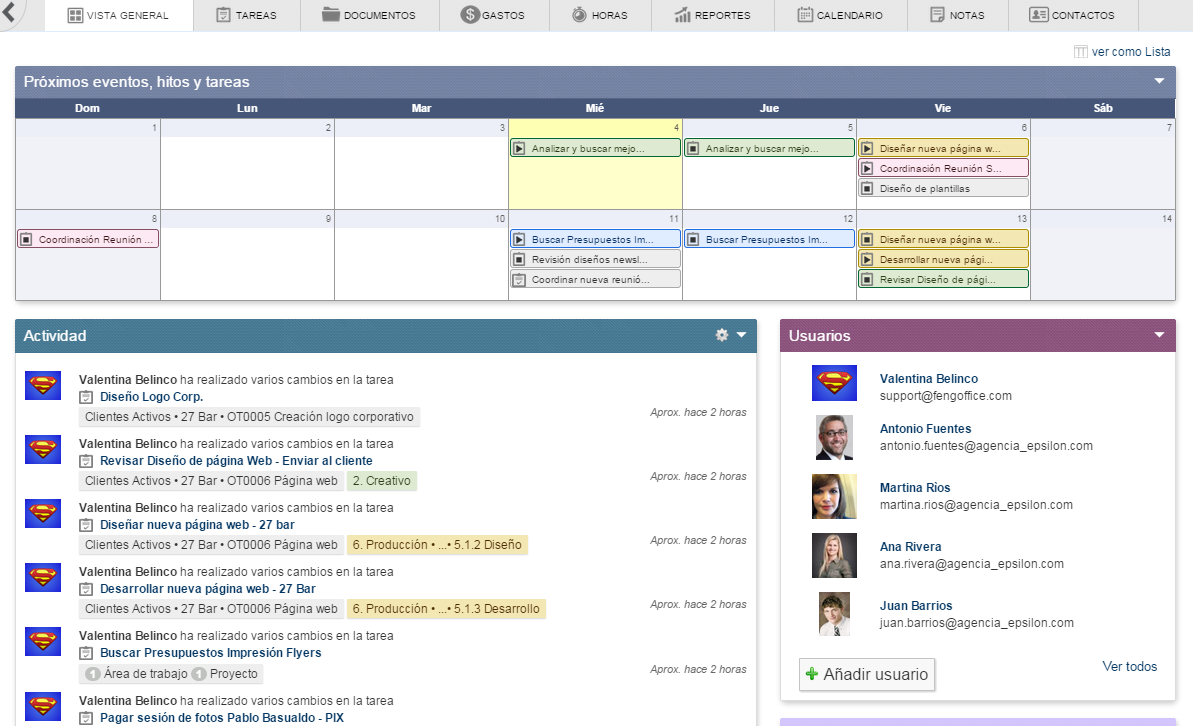This screenshot has width=1193, height=726.
Task: Collapse the Próximos eventos panel arrow
Action: pyautogui.click(x=1159, y=82)
